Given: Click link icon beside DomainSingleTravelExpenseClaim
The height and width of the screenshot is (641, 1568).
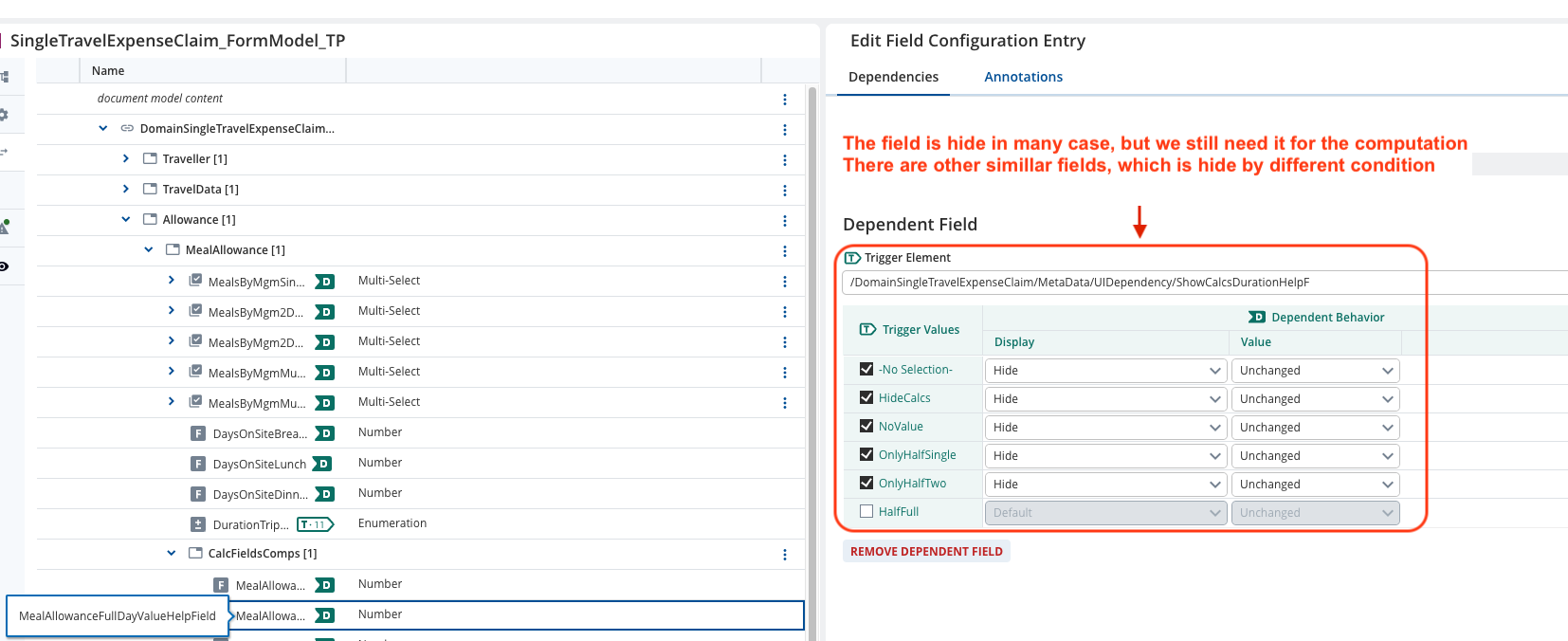Looking at the screenshot, I should (127, 128).
